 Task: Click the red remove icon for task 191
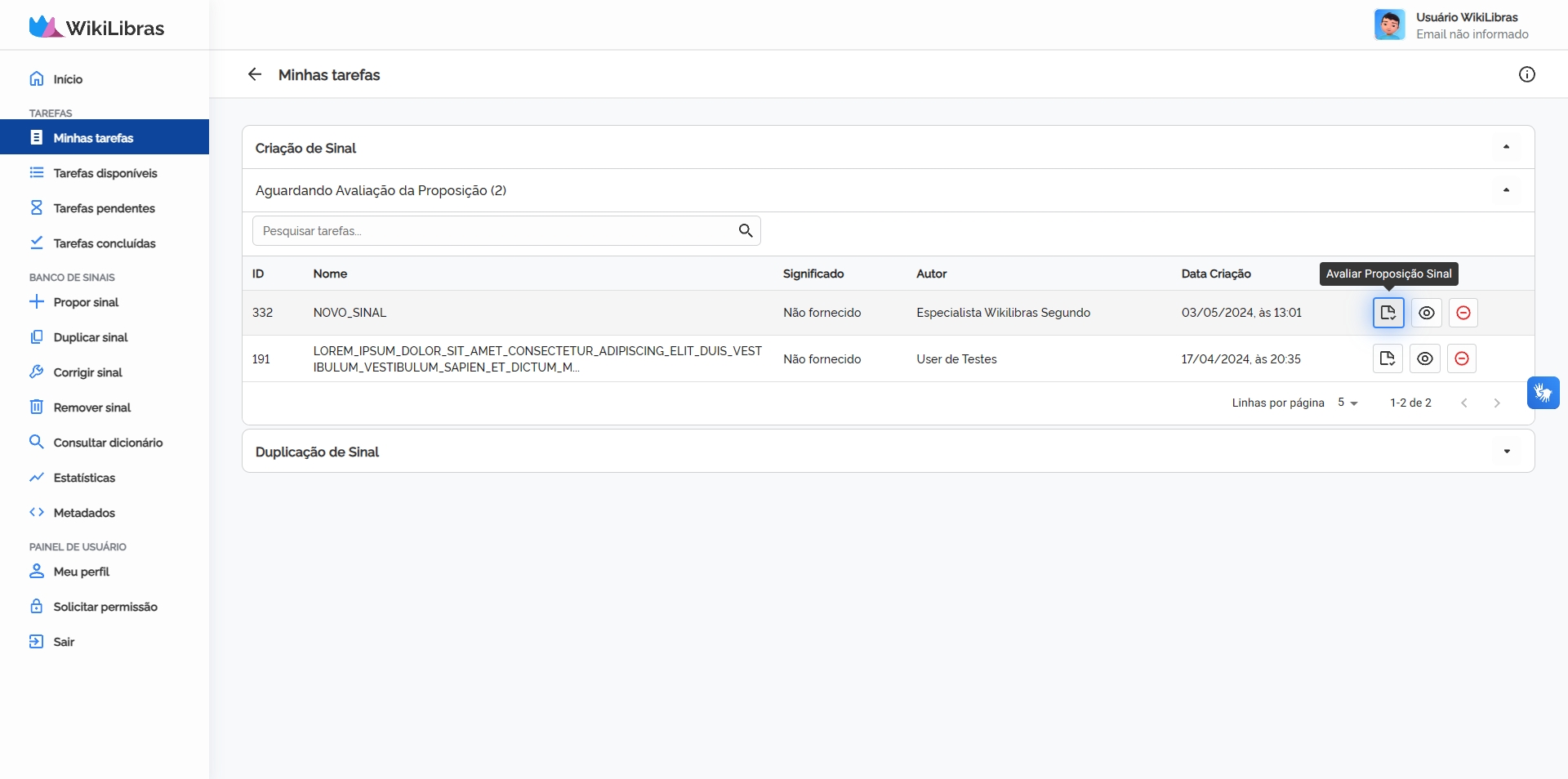1461,358
